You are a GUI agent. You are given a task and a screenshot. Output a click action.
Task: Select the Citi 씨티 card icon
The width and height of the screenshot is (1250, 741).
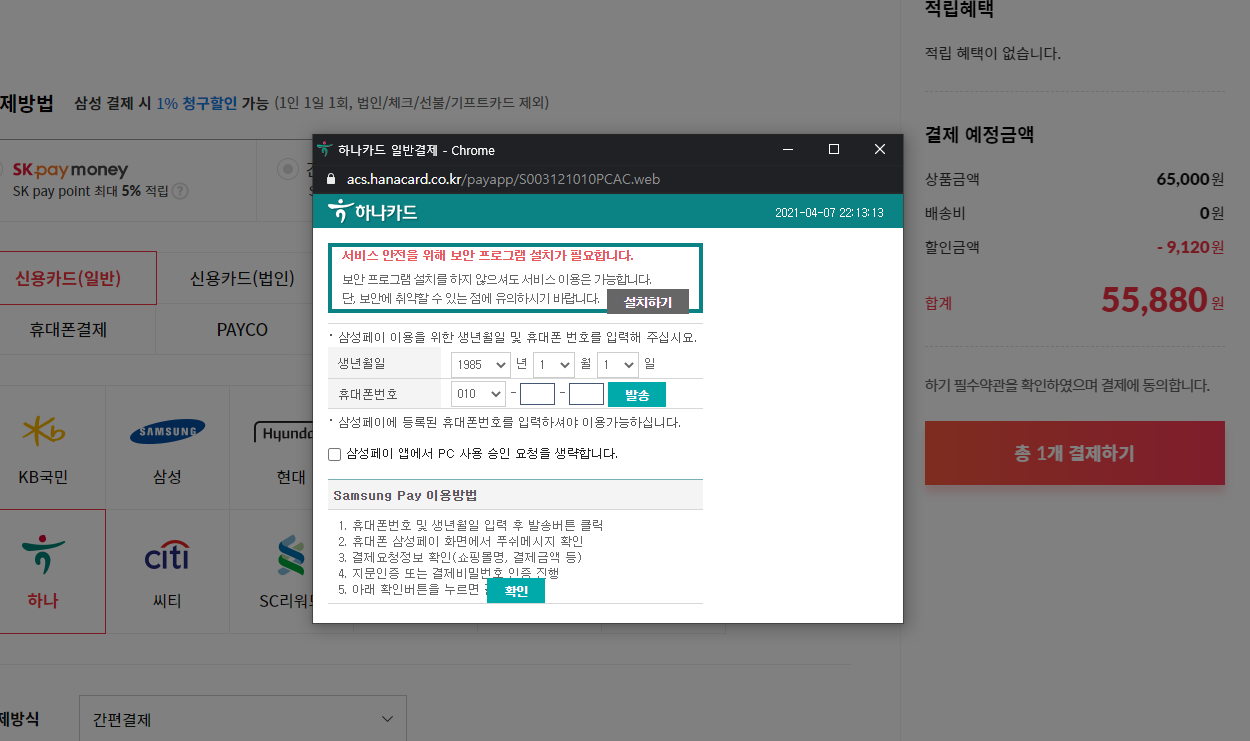click(167, 556)
